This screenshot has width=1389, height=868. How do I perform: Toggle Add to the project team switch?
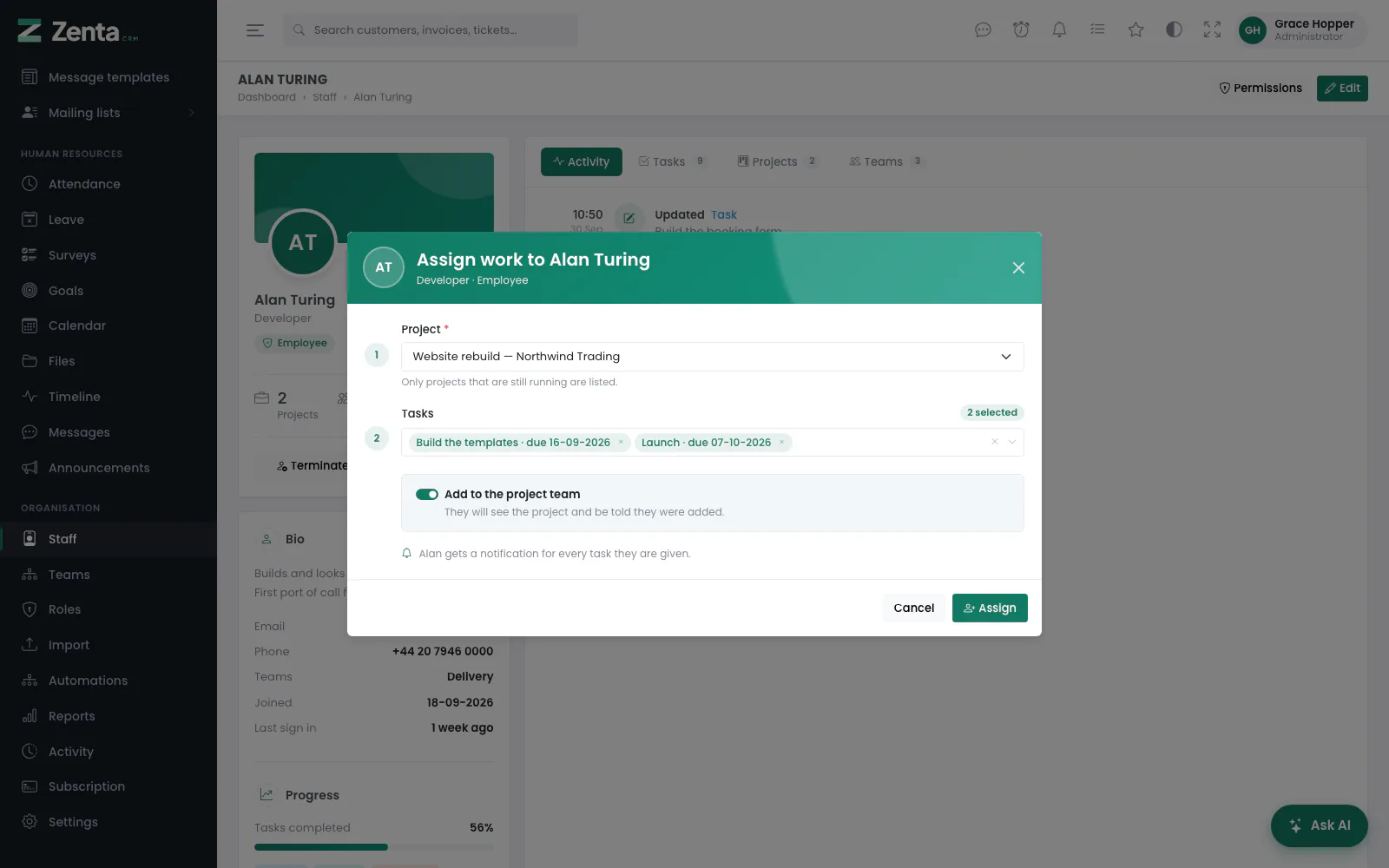tap(427, 494)
